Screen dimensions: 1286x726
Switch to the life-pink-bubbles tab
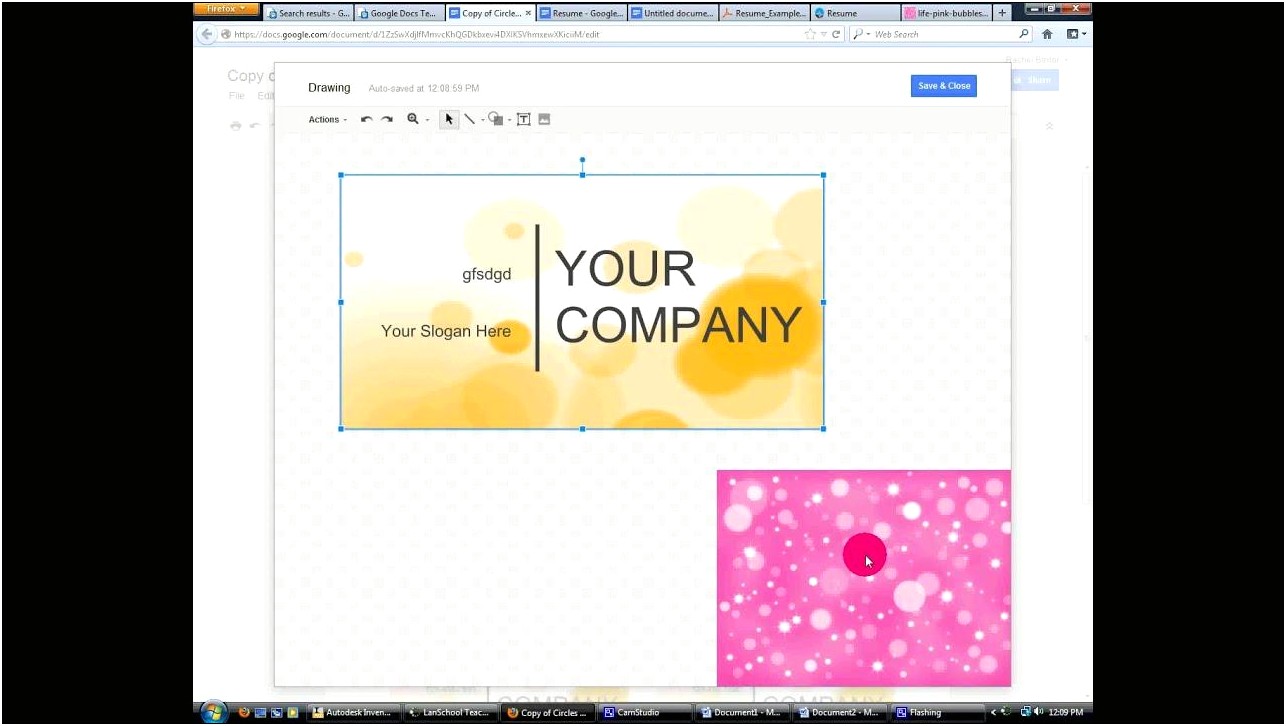point(946,13)
